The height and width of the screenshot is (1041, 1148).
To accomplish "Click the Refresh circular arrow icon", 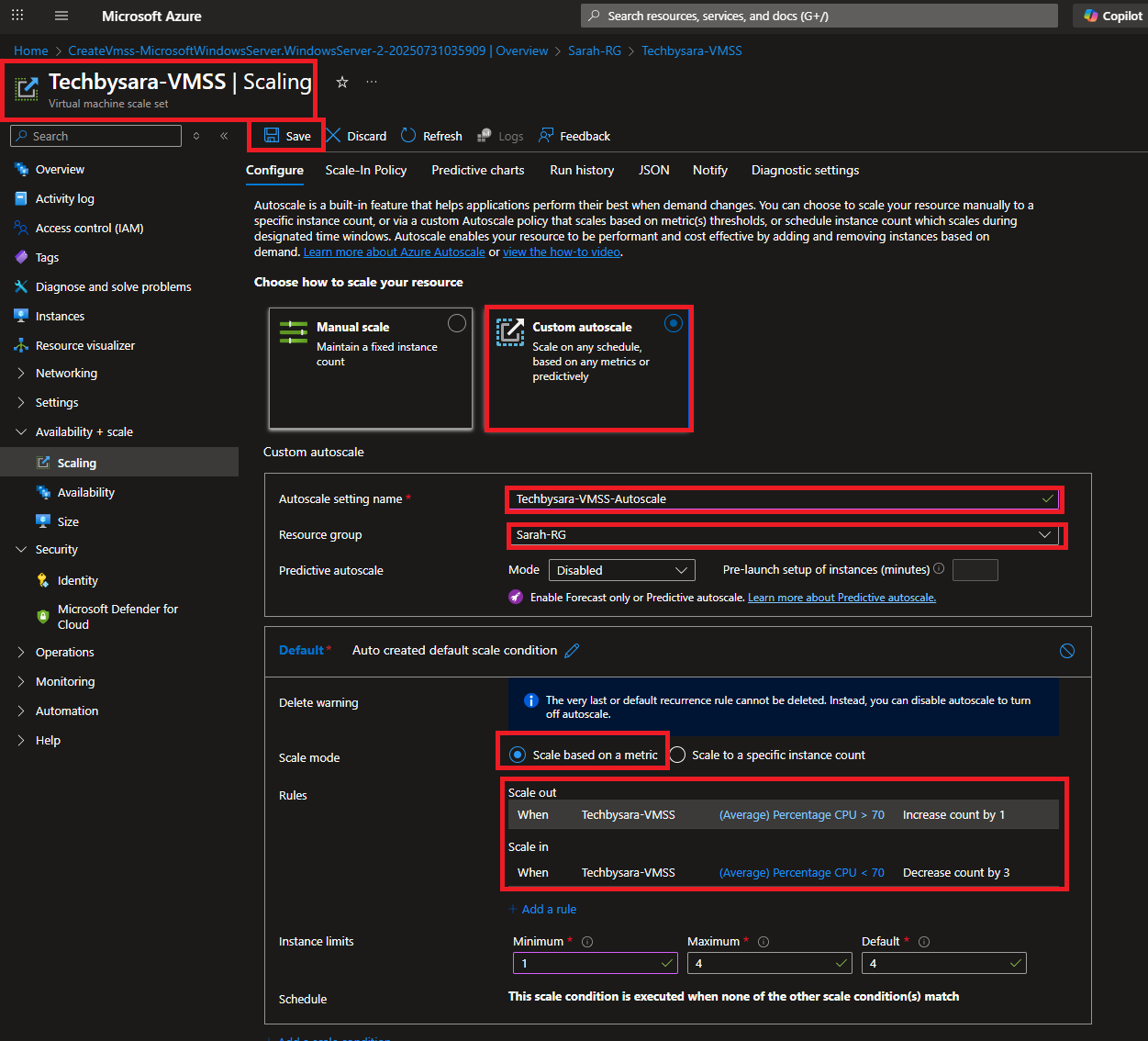I will (408, 135).
